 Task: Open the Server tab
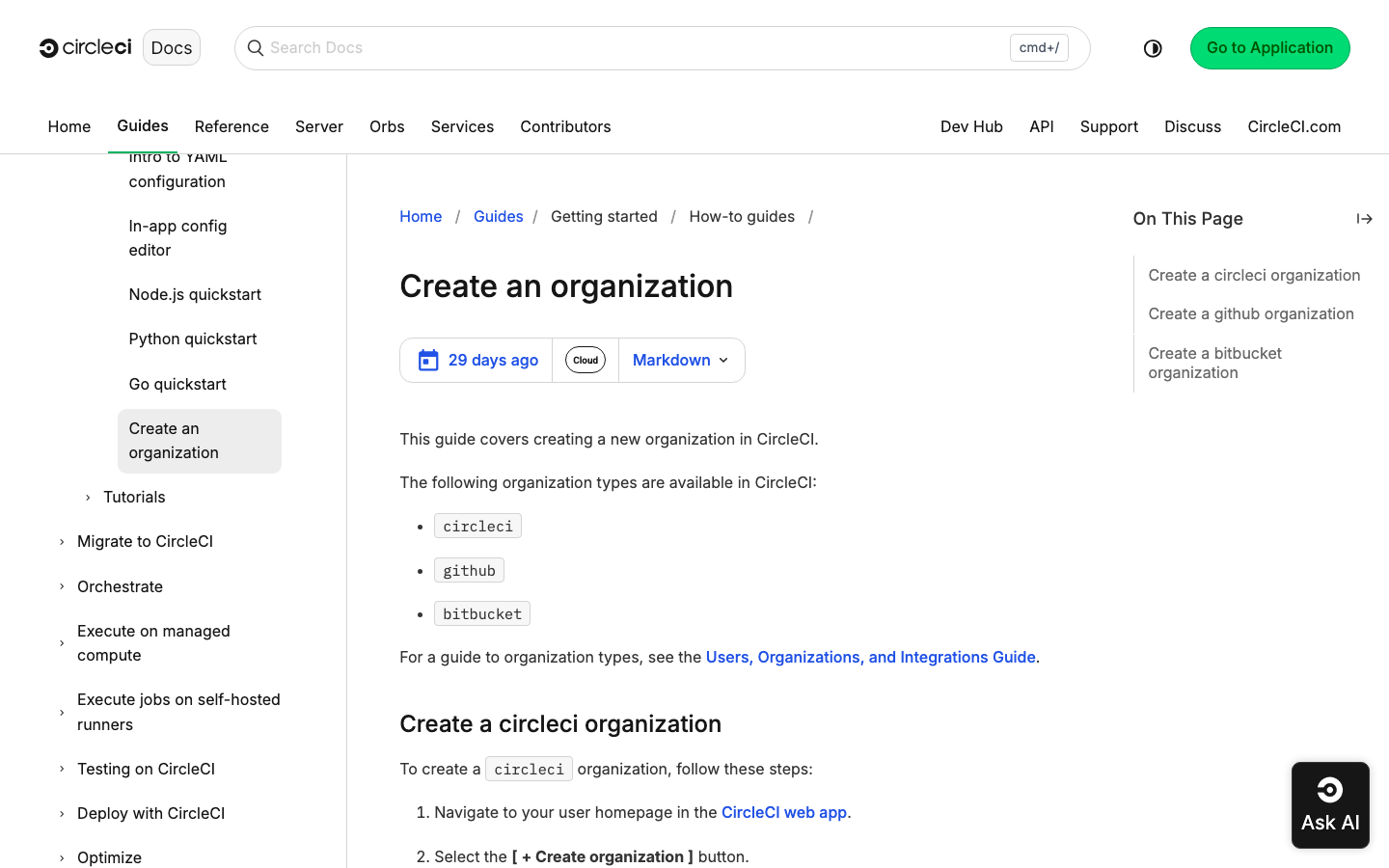[x=319, y=126]
